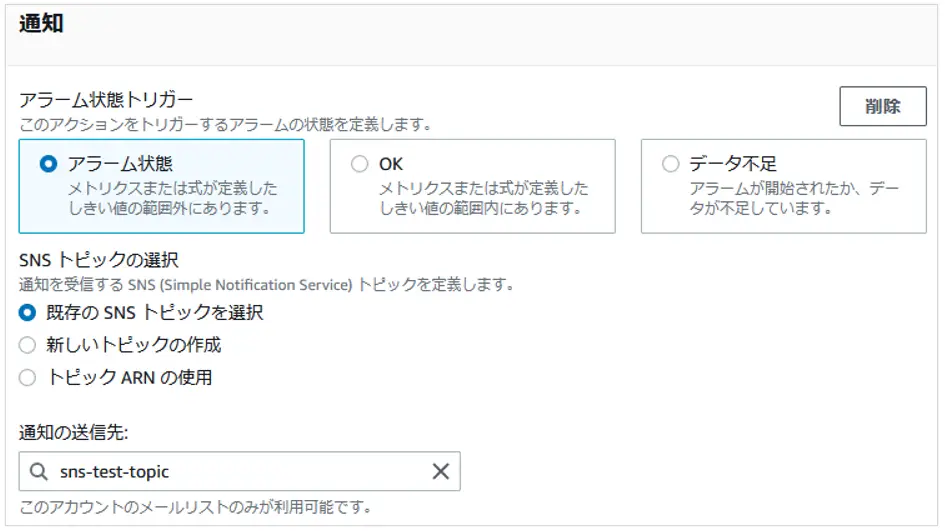The height and width of the screenshot is (531, 945).
Task: Click the 既存の SNS トピックを選択 label
Action: click(x=155, y=312)
